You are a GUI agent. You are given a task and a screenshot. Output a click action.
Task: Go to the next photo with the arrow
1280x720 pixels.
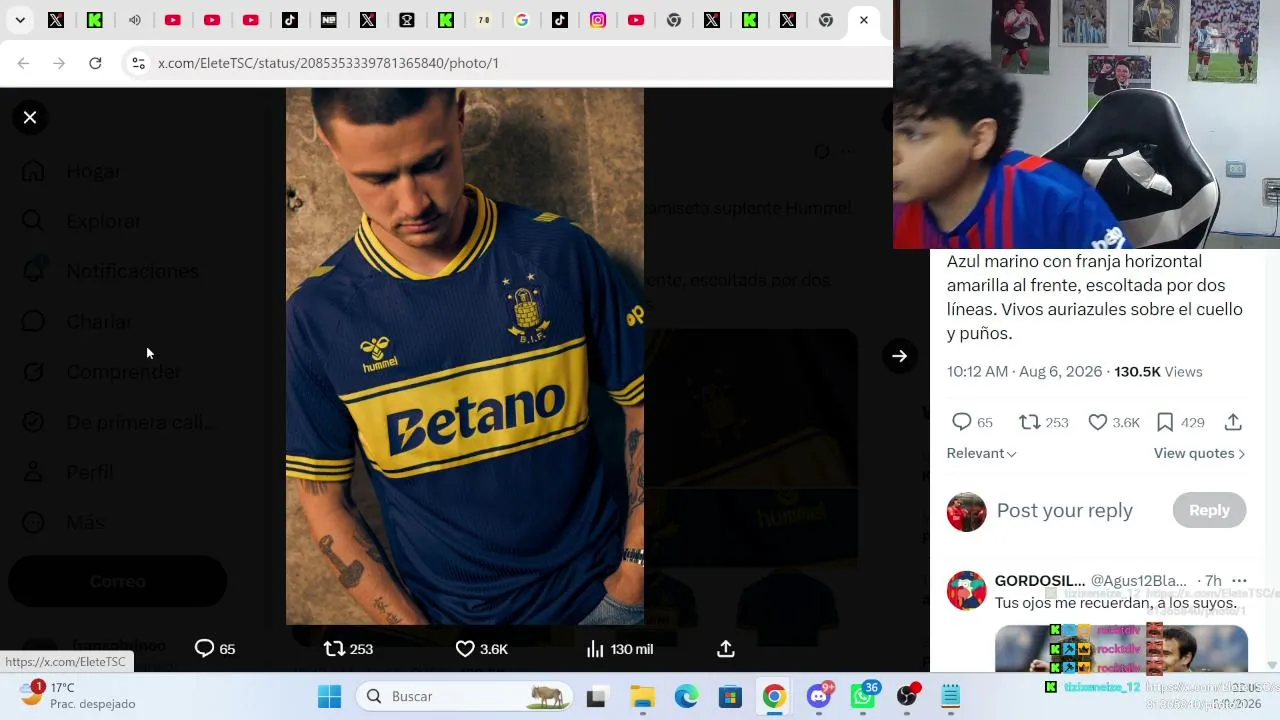[899, 356]
